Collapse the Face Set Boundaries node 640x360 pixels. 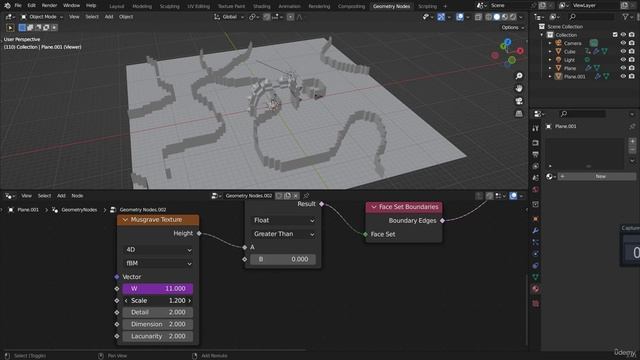pos(373,207)
